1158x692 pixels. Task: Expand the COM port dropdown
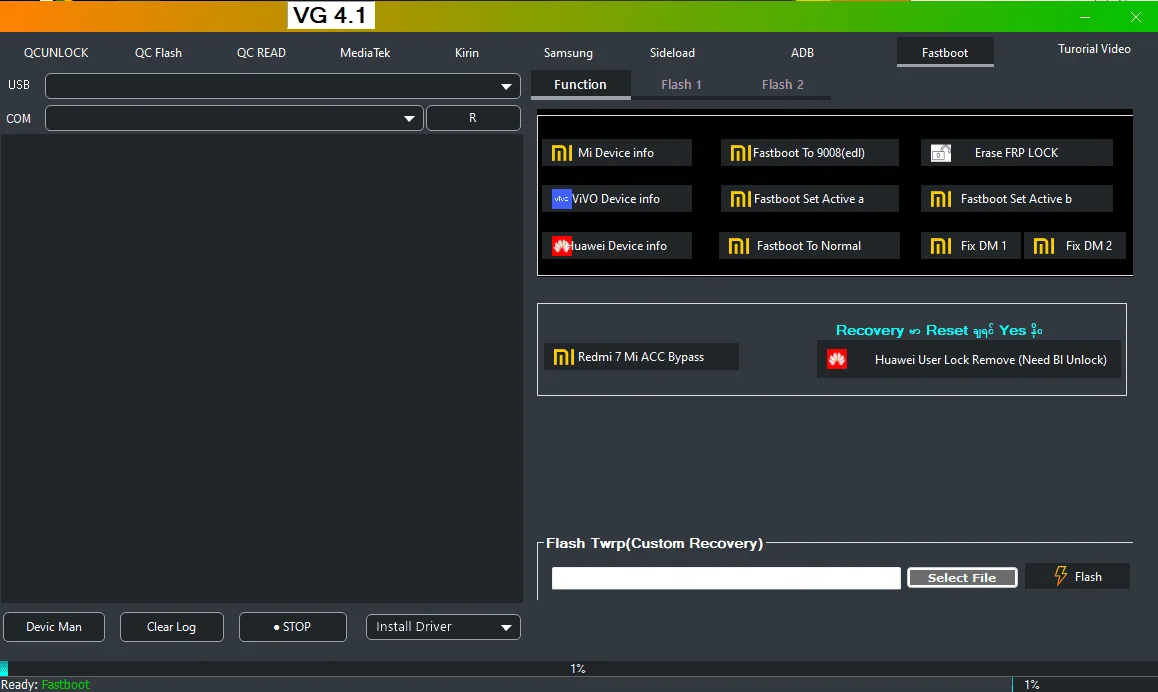(x=409, y=118)
